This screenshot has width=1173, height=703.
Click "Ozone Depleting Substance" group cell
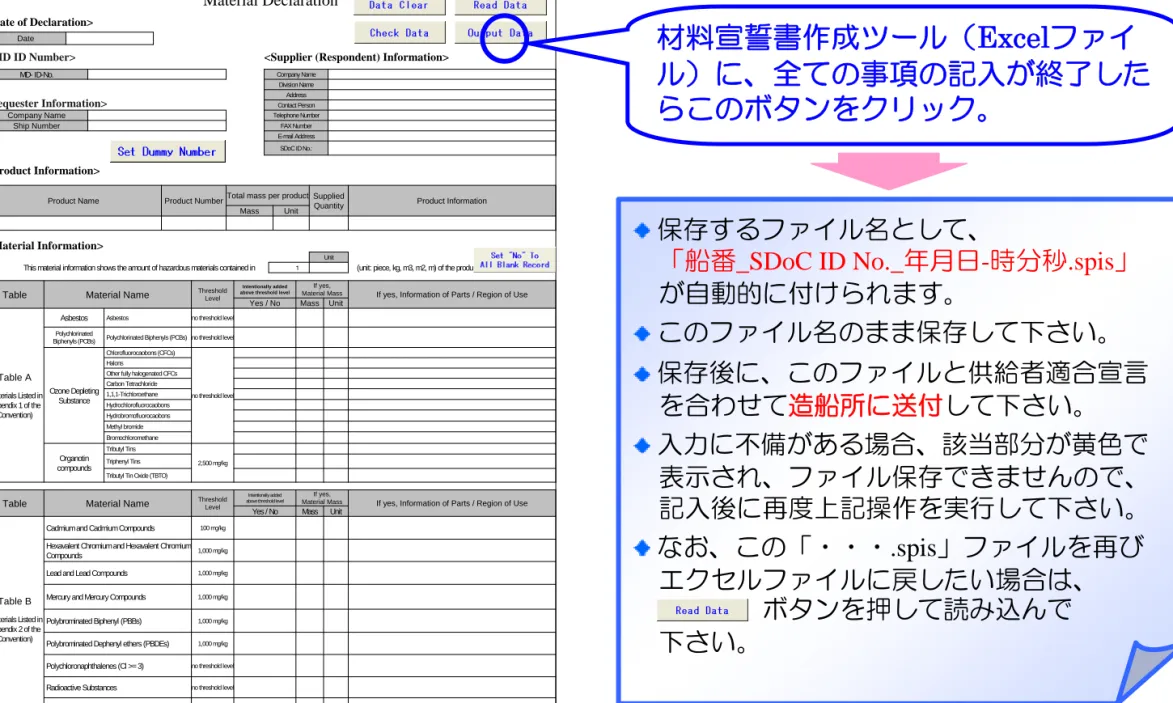click(74, 396)
